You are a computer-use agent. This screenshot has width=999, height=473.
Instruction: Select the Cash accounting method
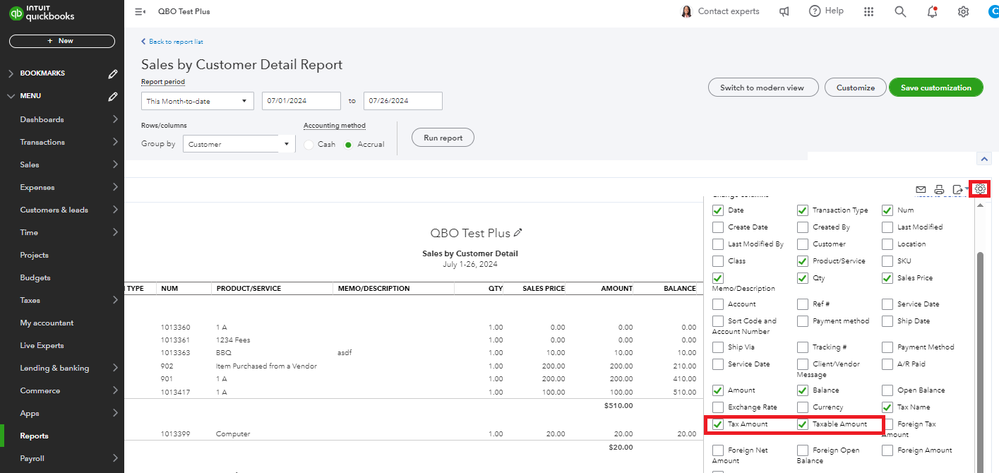311,144
